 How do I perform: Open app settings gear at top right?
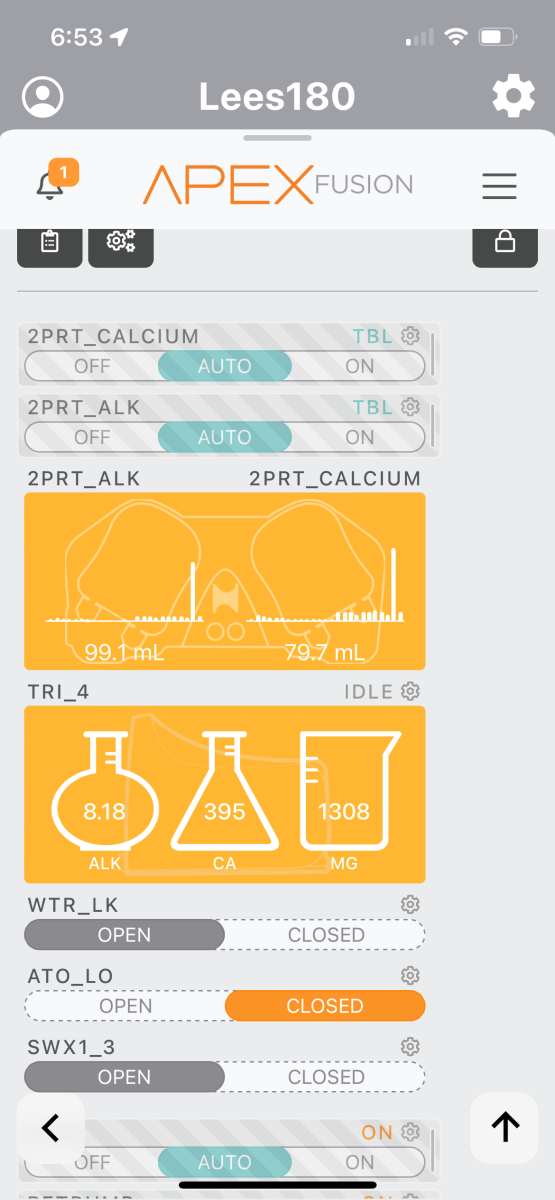pyautogui.click(x=513, y=97)
